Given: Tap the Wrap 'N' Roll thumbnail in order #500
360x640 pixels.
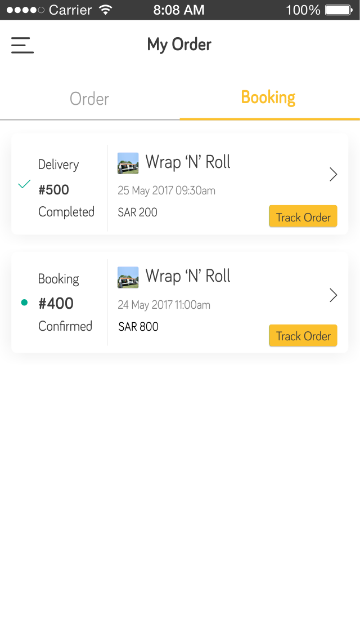Looking at the screenshot, I should pyautogui.click(x=128, y=163).
